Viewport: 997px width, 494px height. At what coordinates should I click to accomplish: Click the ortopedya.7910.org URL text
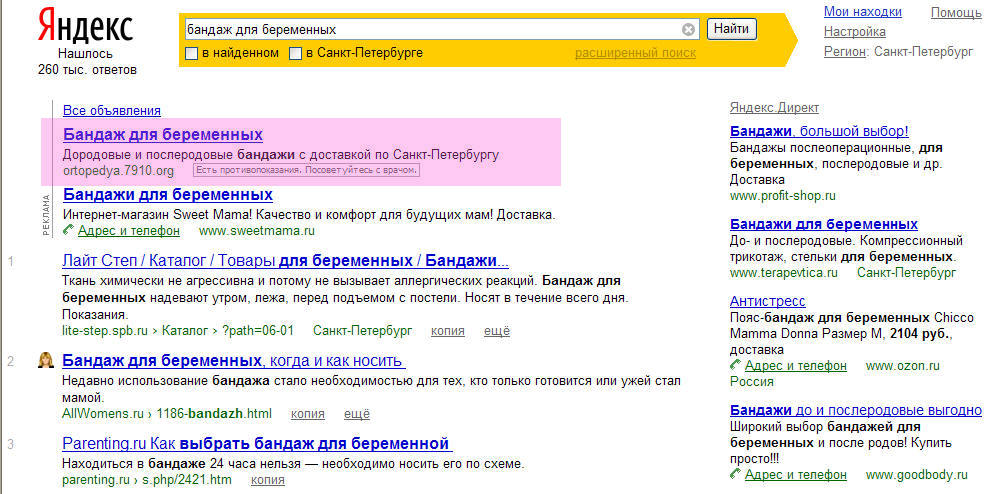pos(118,171)
